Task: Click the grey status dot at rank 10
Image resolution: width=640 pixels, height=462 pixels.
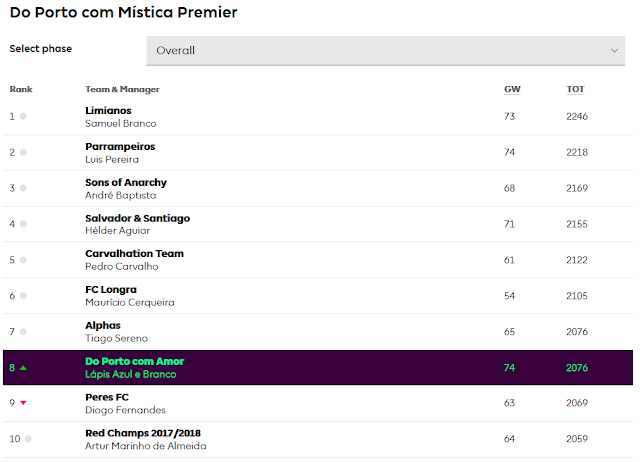Action: [28, 439]
